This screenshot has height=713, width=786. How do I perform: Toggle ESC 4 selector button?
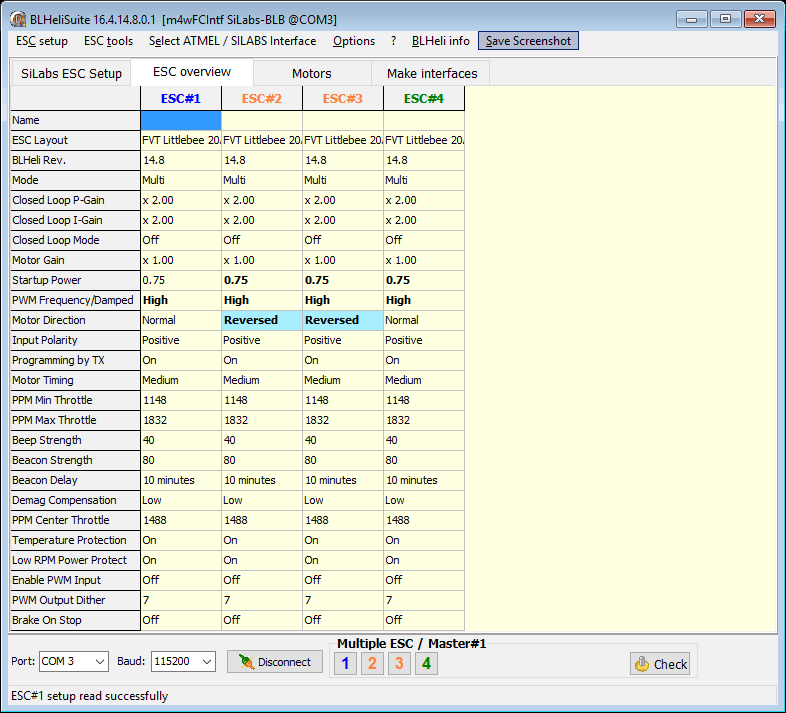pyautogui.click(x=426, y=663)
